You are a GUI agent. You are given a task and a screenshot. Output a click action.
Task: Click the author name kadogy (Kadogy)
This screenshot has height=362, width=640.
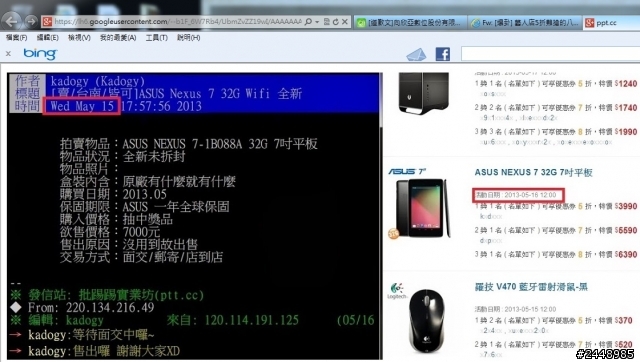pos(98,81)
